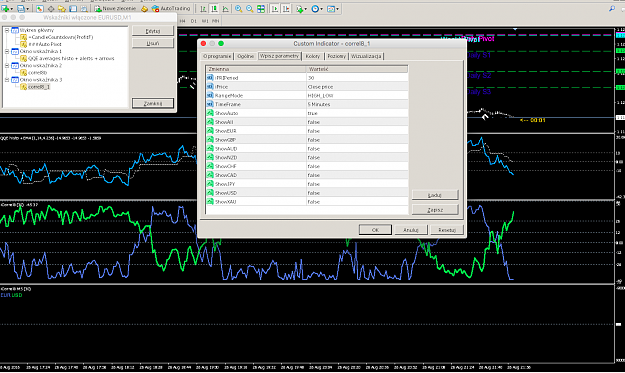Open dropdown arrow beside templates icon
The image size is (625, 373).
point(338,9)
